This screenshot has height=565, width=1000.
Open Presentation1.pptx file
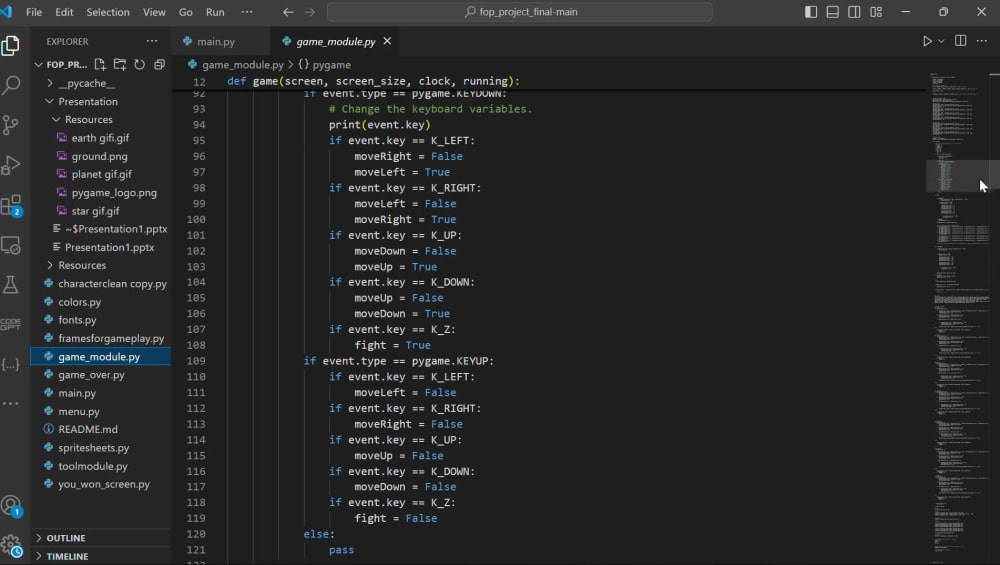109,247
